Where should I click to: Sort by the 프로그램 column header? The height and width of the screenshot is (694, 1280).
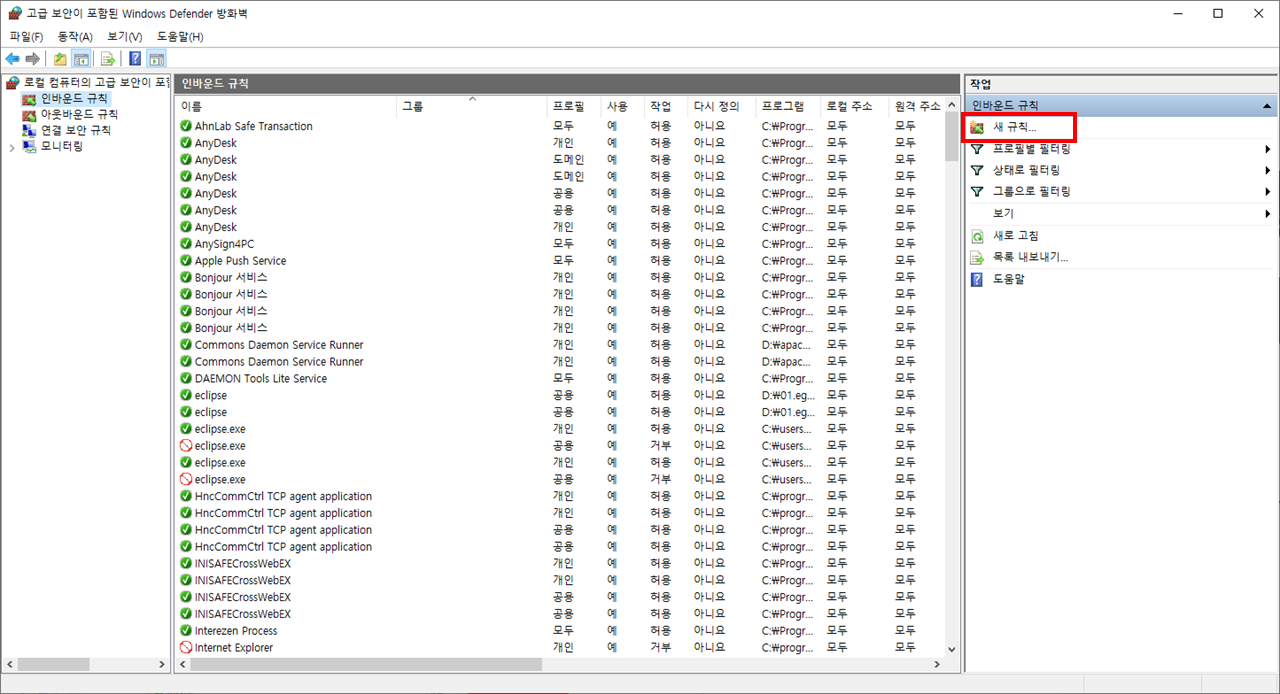point(789,106)
